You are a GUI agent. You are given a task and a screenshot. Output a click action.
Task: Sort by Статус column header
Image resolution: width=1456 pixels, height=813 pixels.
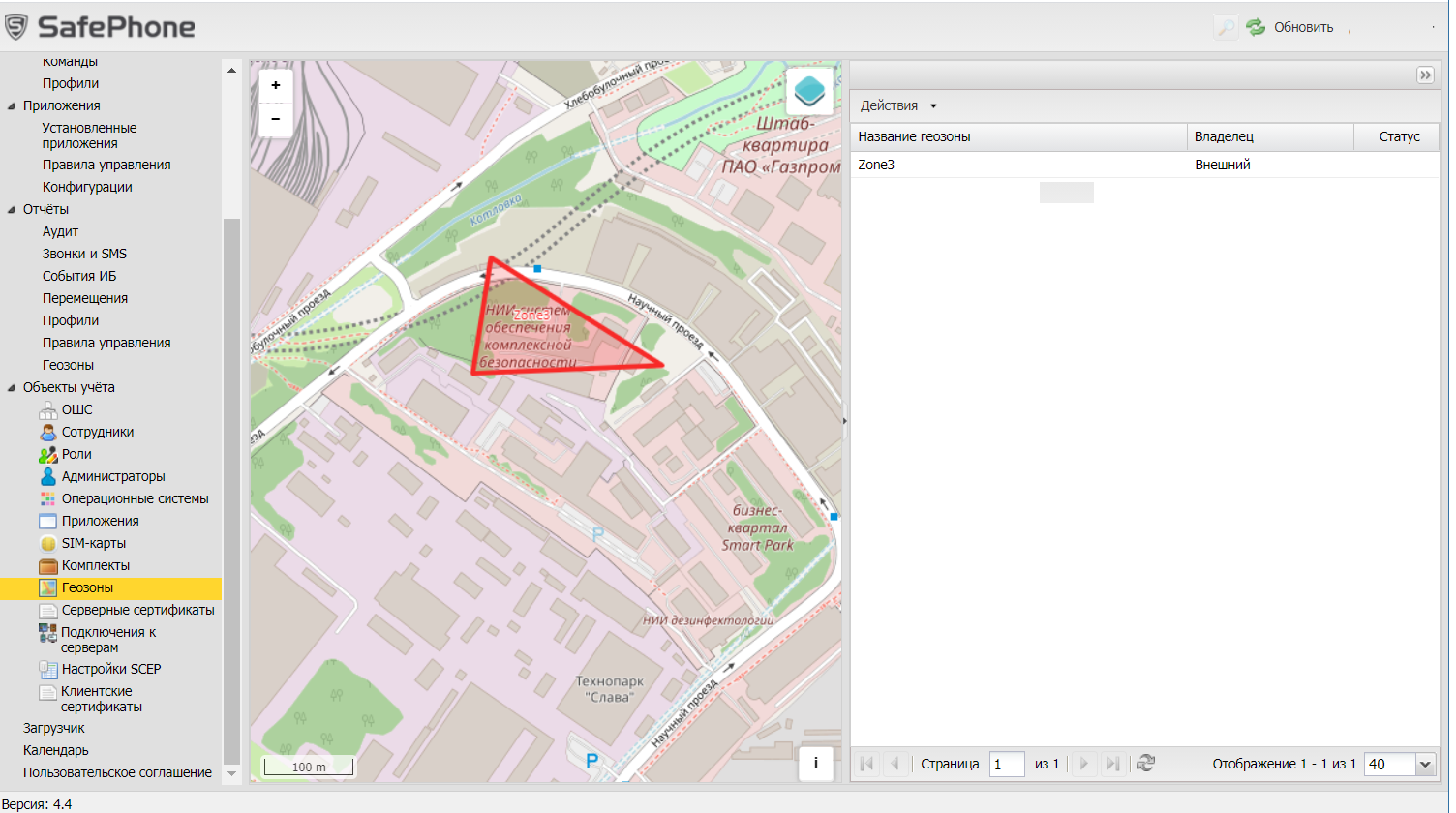point(1397,136)
